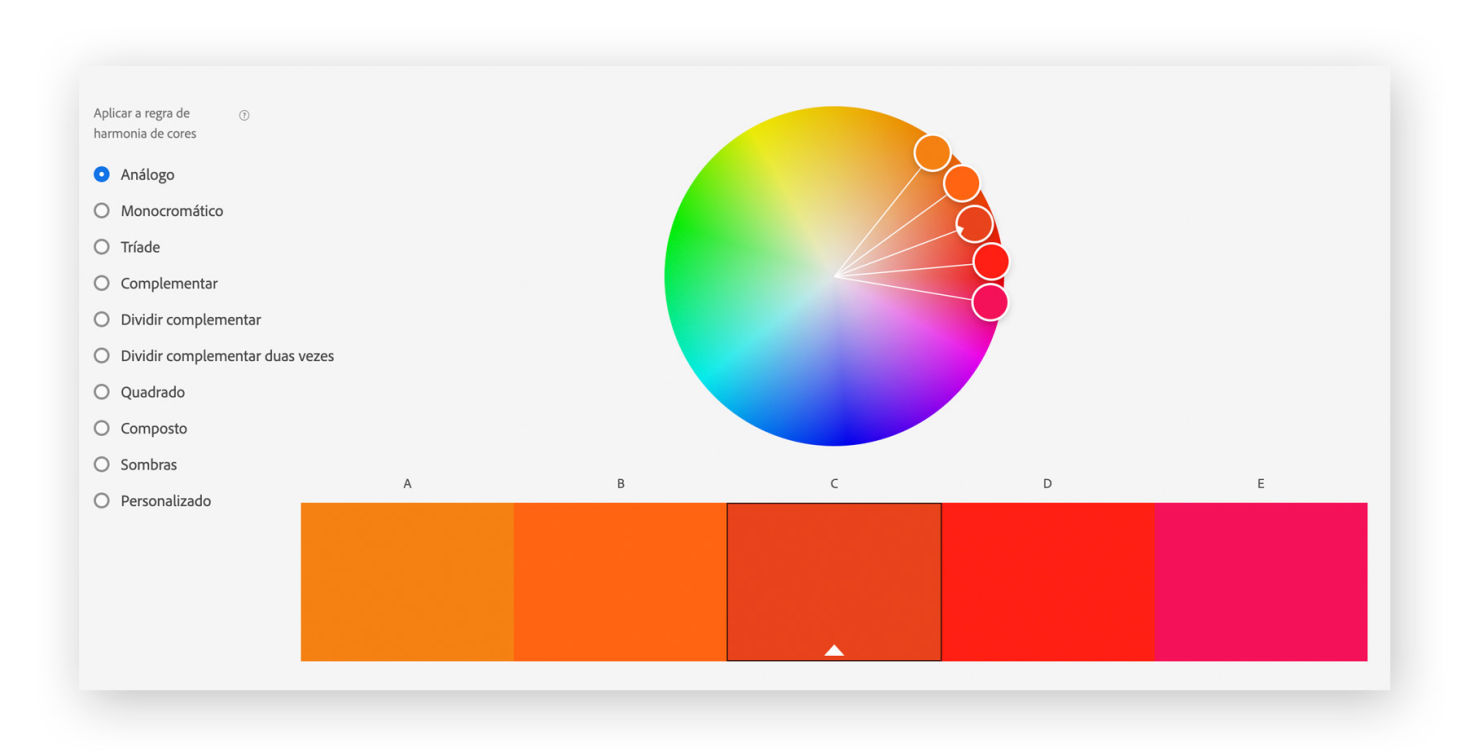
Task: Choose the Sombras color rule
Action: click(135, 465)
